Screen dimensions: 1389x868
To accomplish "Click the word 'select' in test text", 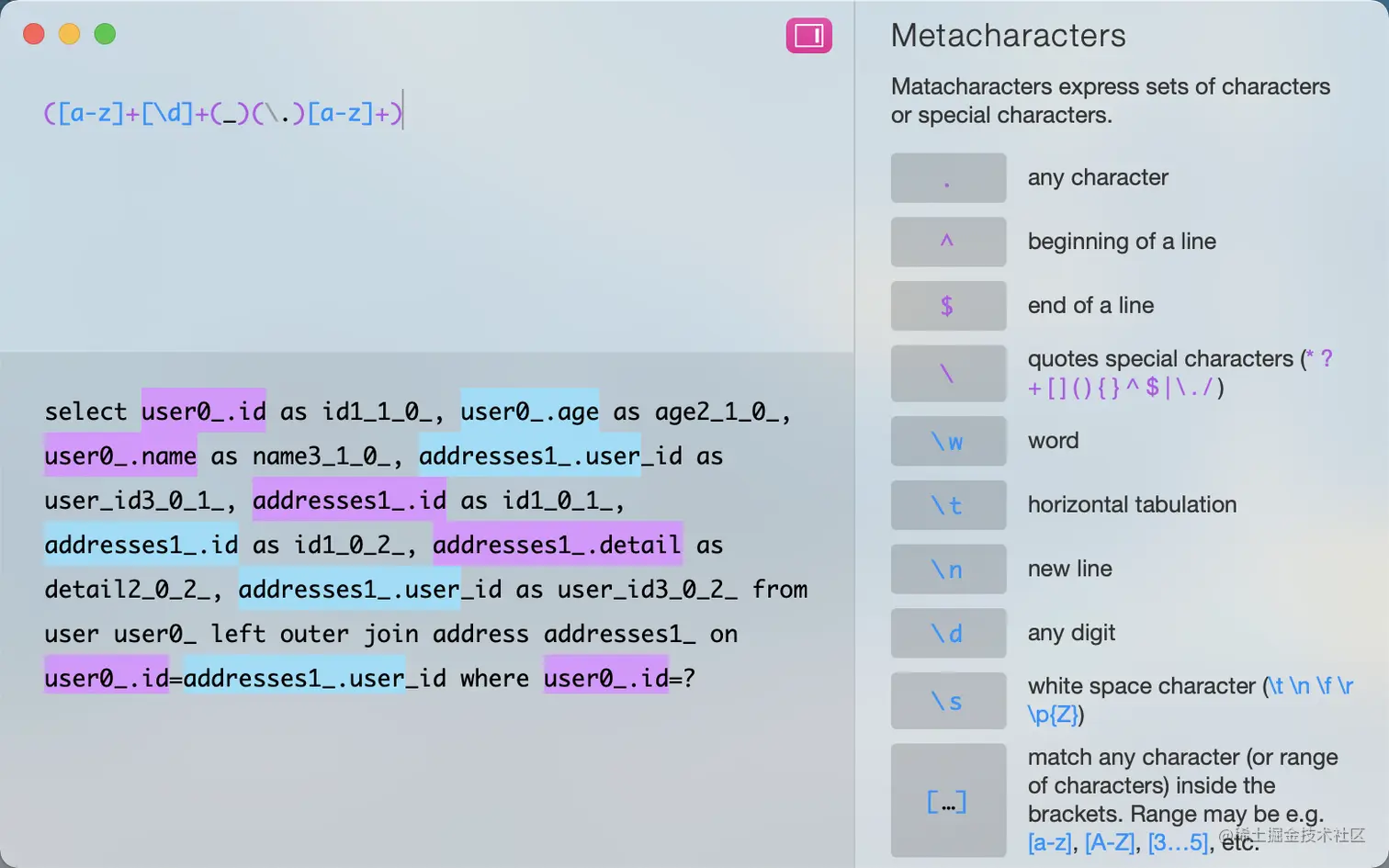I will point(85,411).
